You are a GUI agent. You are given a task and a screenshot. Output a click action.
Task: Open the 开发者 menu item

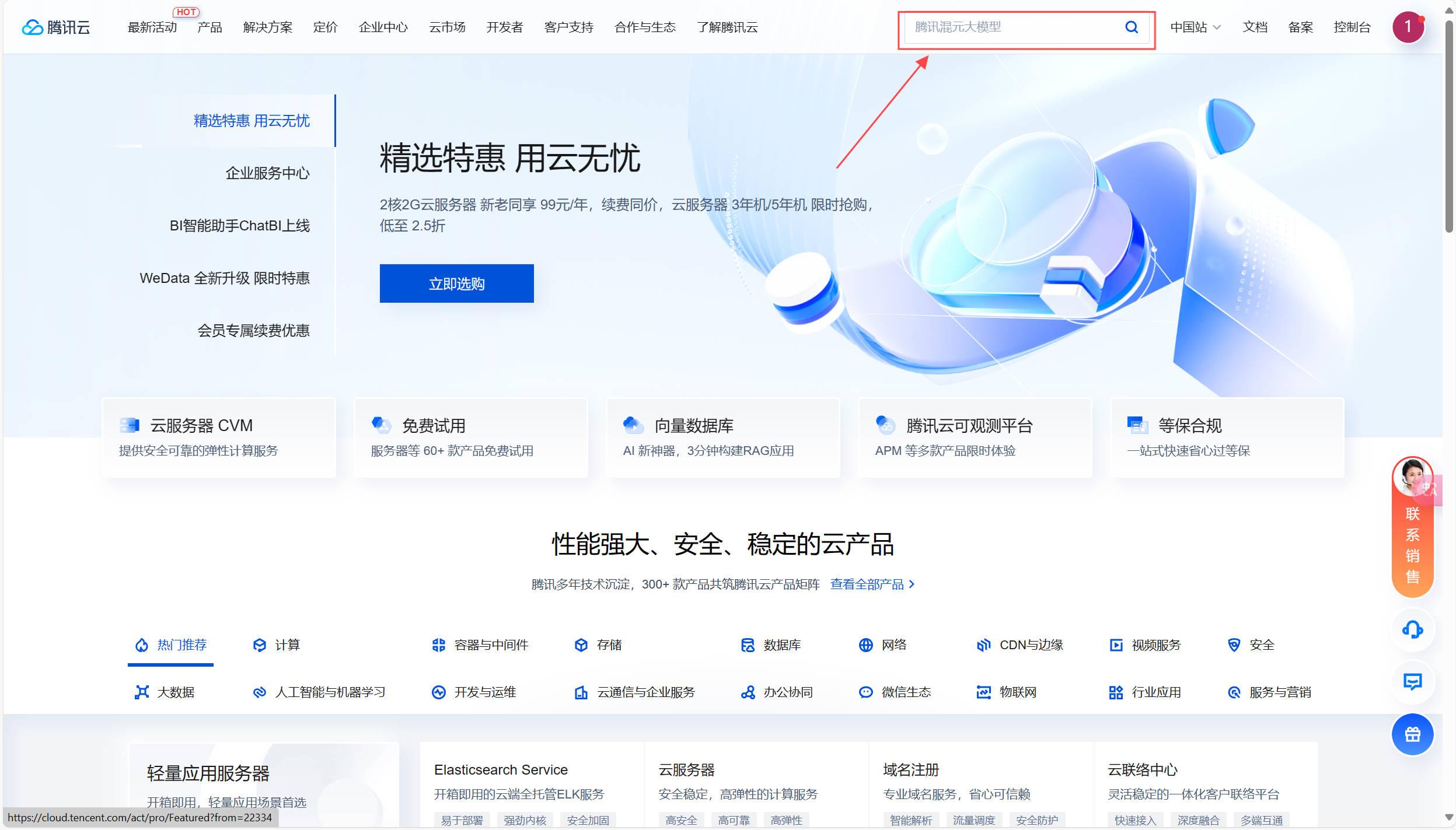(x=505, y=27)
